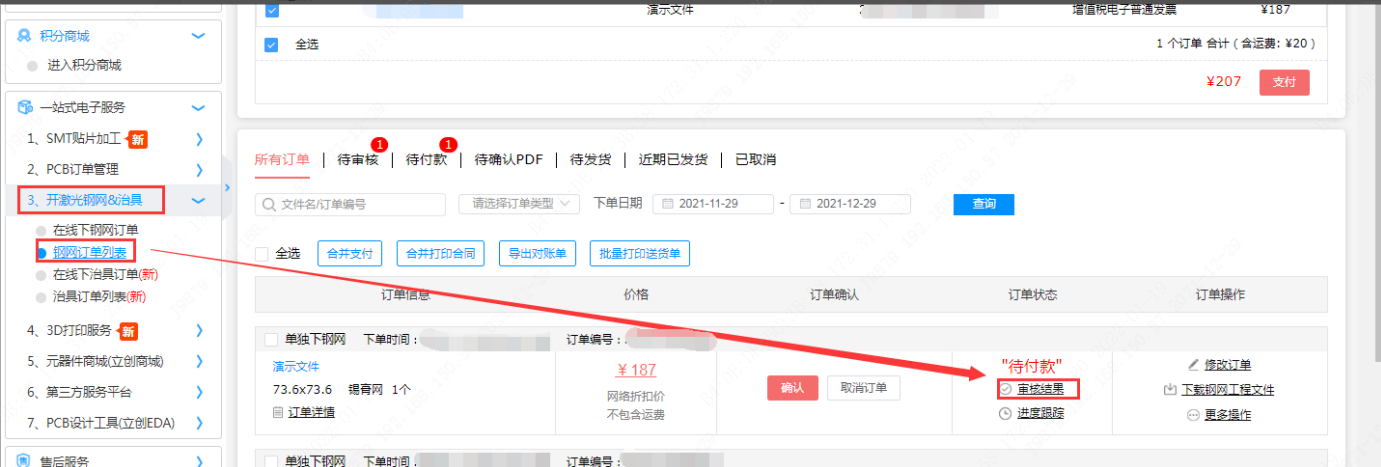The width and height of the screenshot is (1381, 467).
Task: Open the 请选择订单类型 dropdown
Action: pos(518,204)
